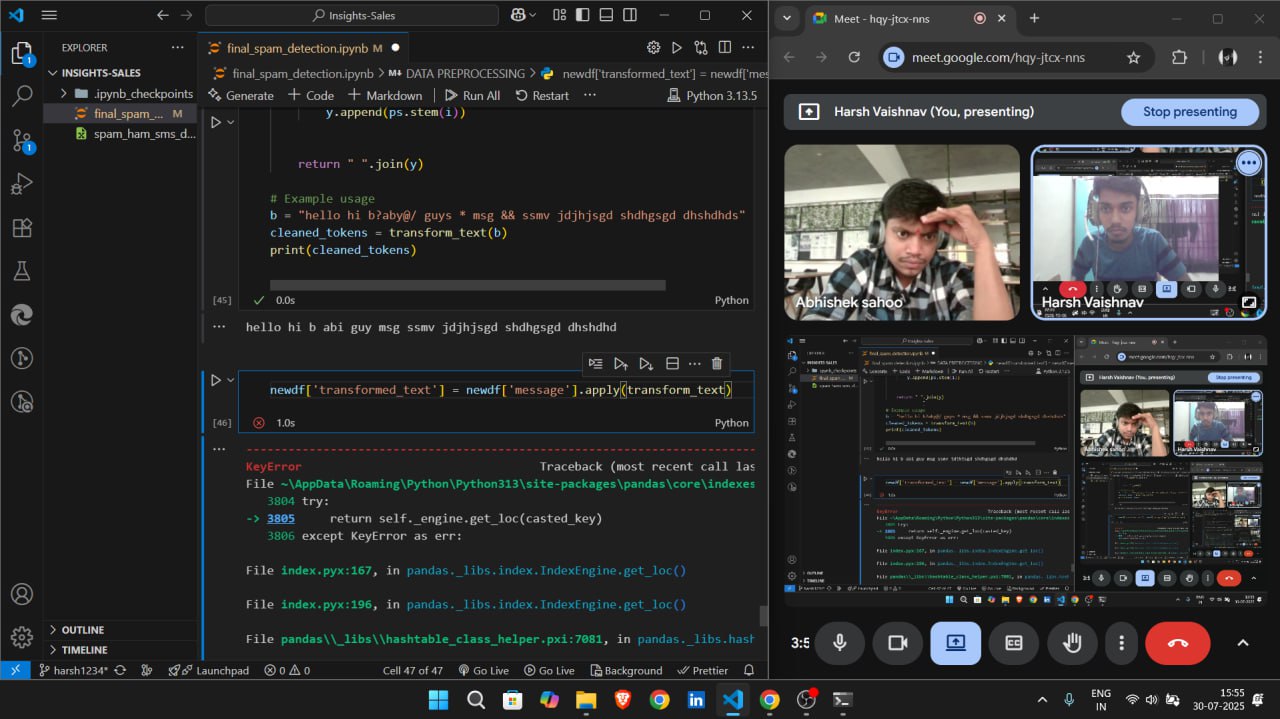
Task: Expand the OUTLINE section
Action: pyautogui.click(x=83, y=630)
